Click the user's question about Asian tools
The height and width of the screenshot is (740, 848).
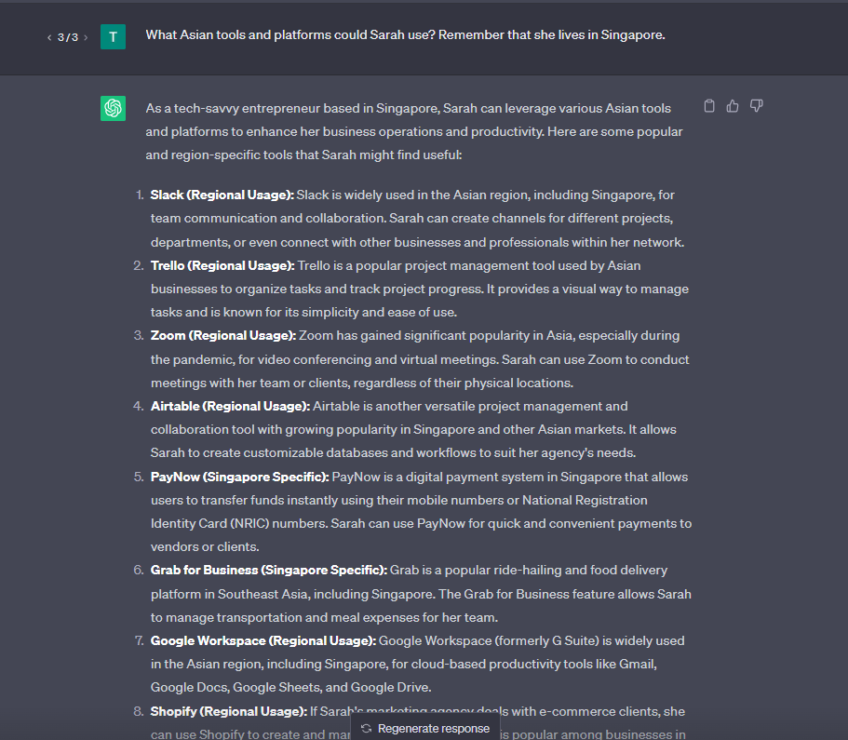tap(406, 34)
